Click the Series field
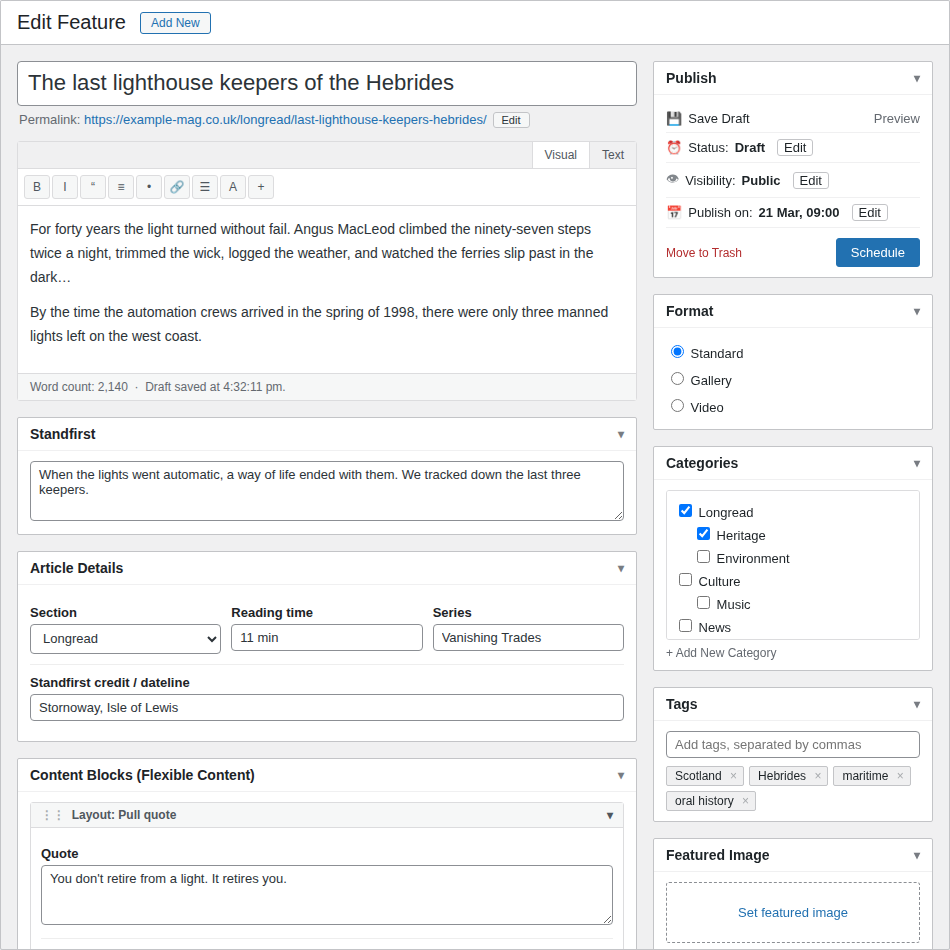The image size is (950, 950). coord(528,638)
